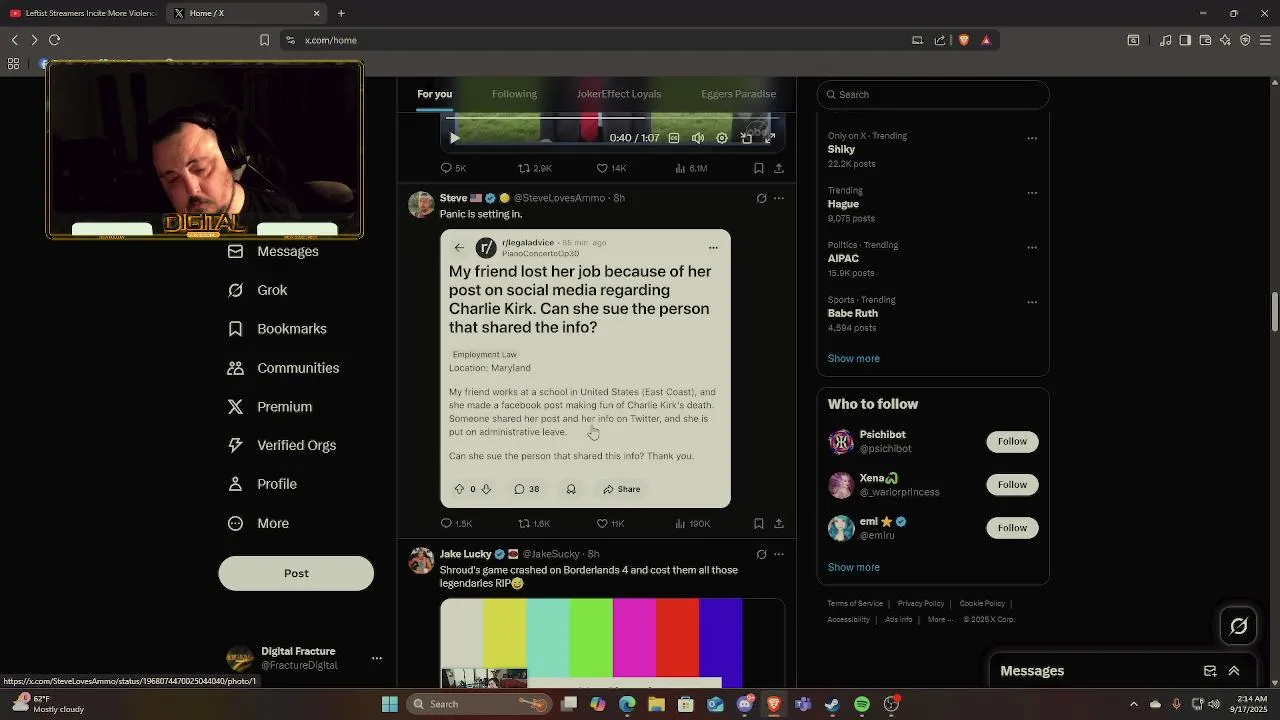Open Jake Lucky's profile avatar
1280x720 pixels.
coord(421,560)
